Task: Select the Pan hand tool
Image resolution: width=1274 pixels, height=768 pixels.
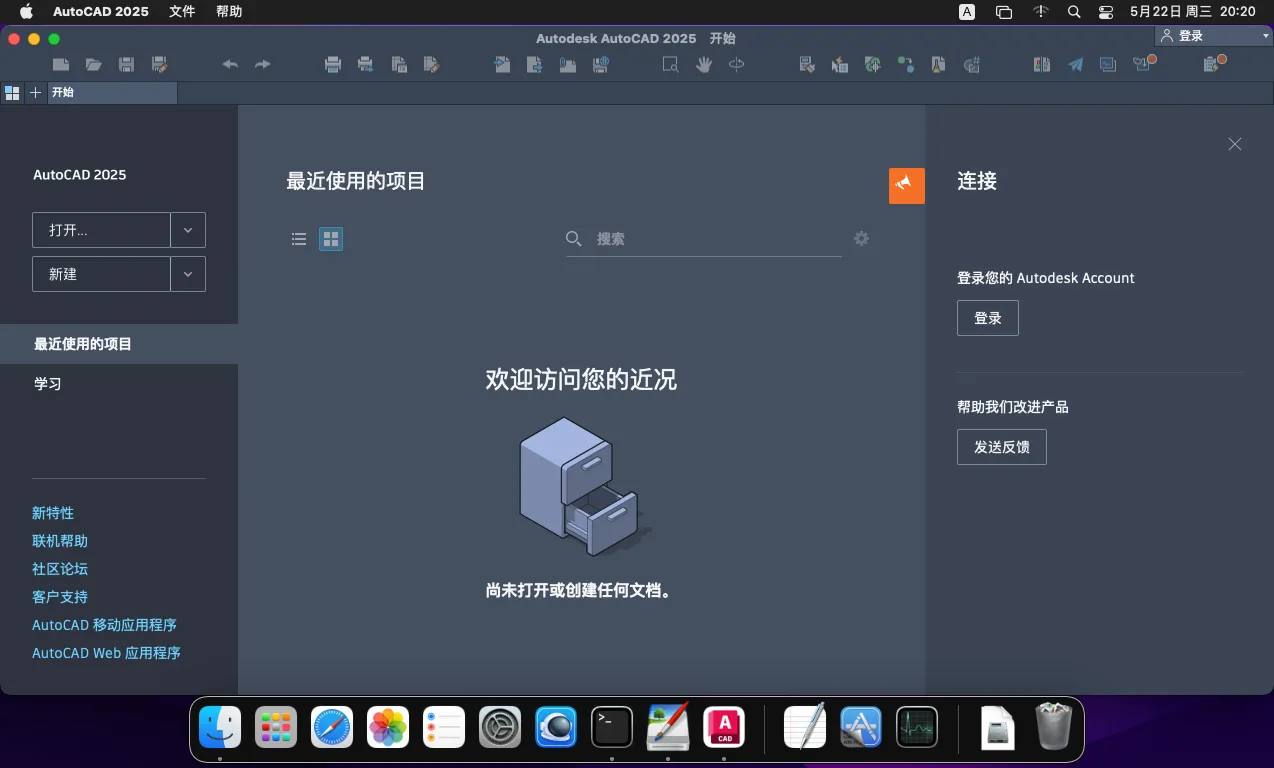Action: point(704,65)
